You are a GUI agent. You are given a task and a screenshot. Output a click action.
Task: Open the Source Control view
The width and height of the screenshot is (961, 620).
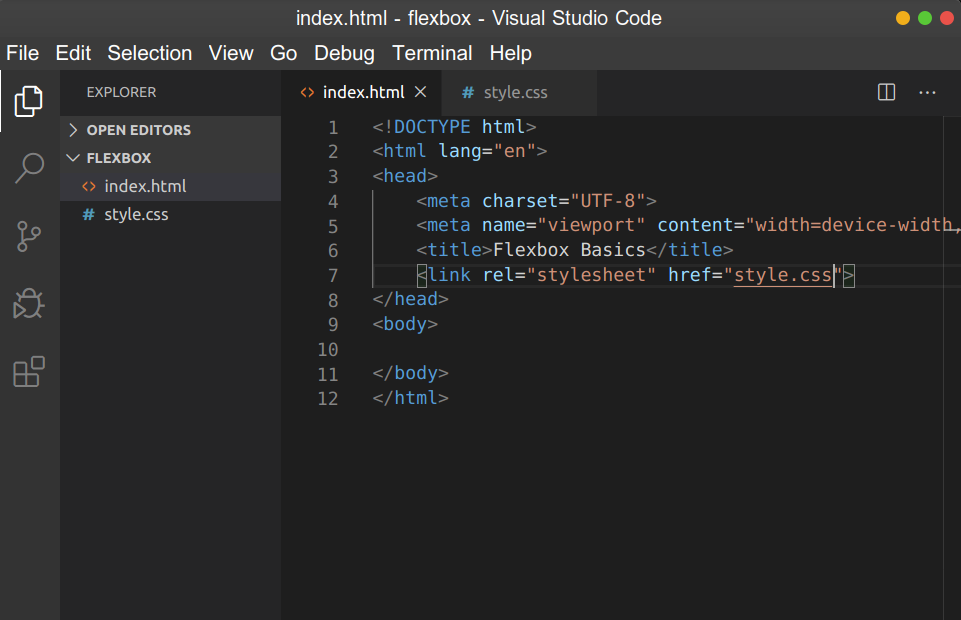[29, 236]
